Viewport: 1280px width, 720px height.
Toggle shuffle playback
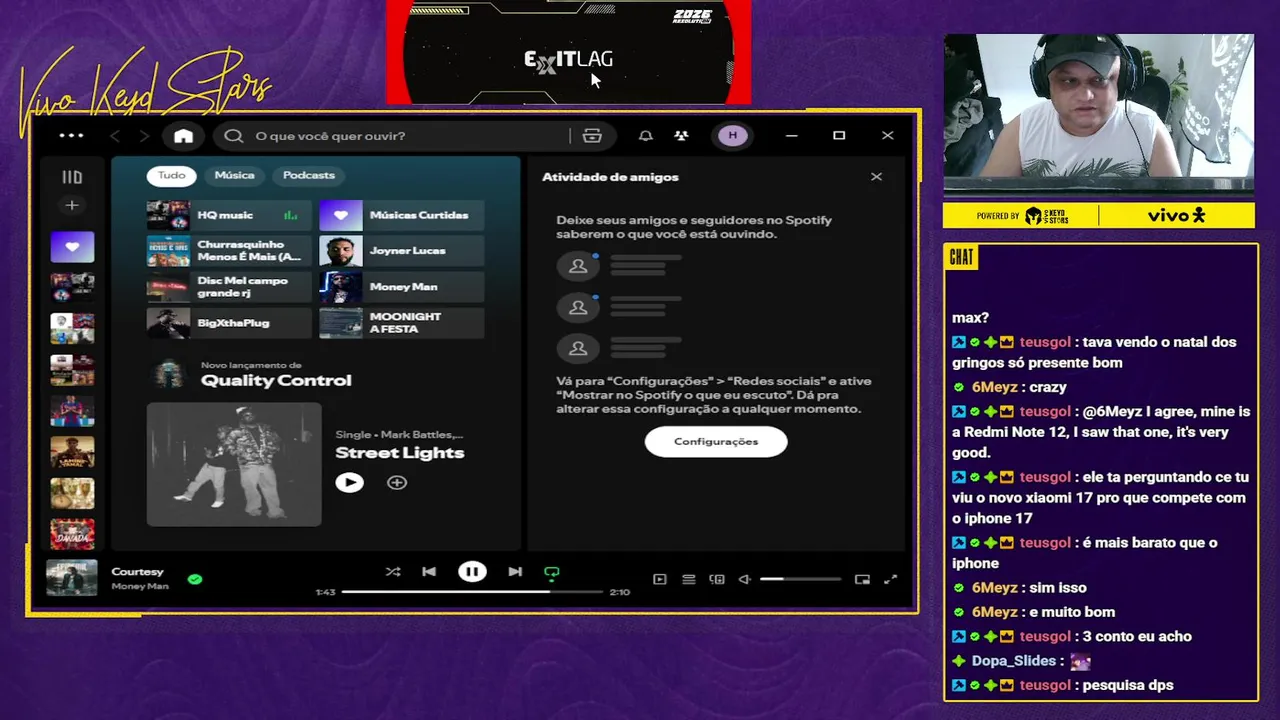(x=393, y=572)
